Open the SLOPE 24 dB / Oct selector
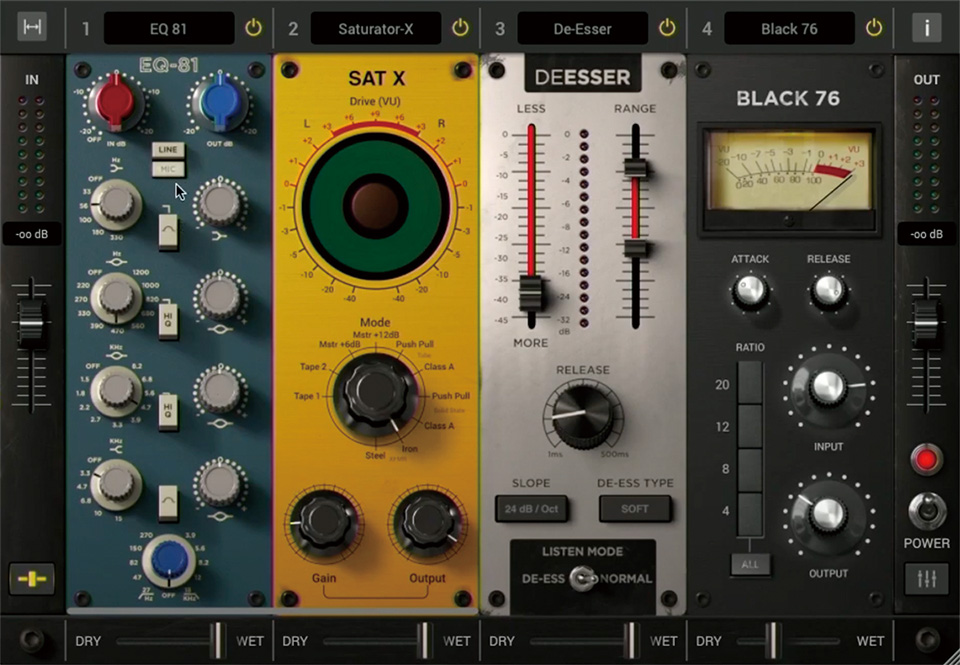 click(x=531, y=509)
